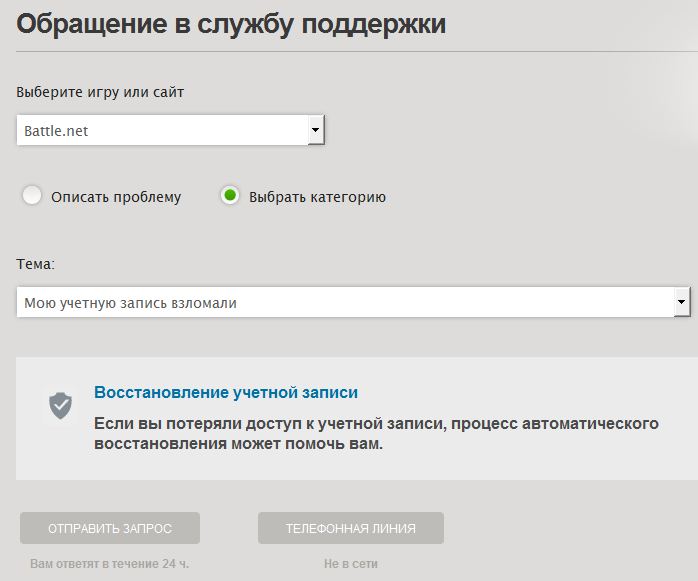Click the 'Описать проблему' label text
Screen dimensions: 698x581
(x=116, y=197)
